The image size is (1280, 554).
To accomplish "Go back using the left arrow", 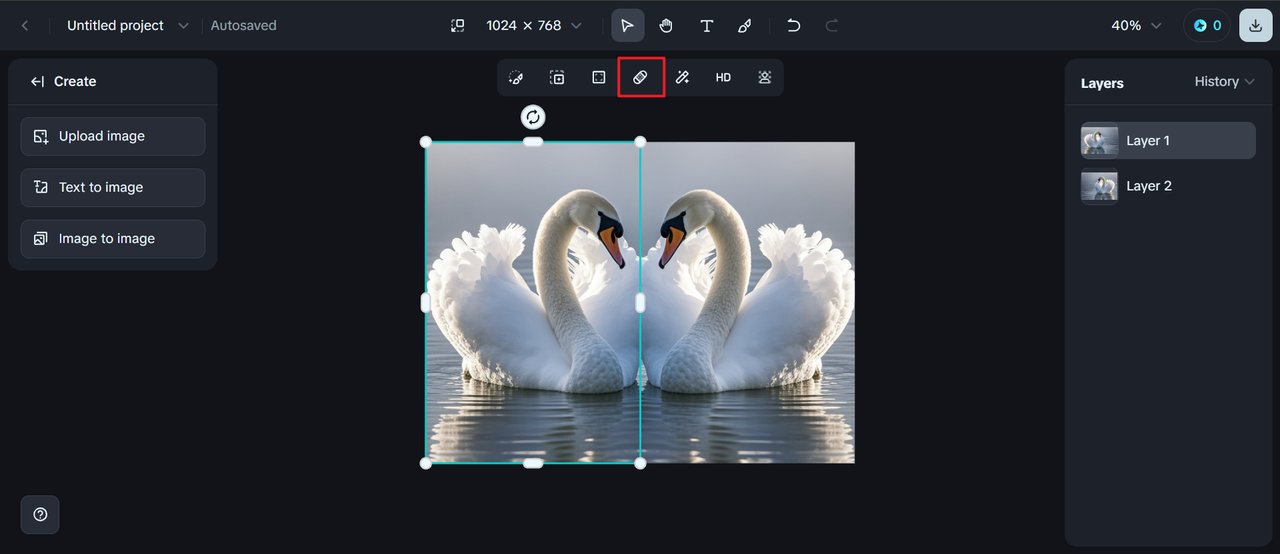I will click(x=25, y=25).
